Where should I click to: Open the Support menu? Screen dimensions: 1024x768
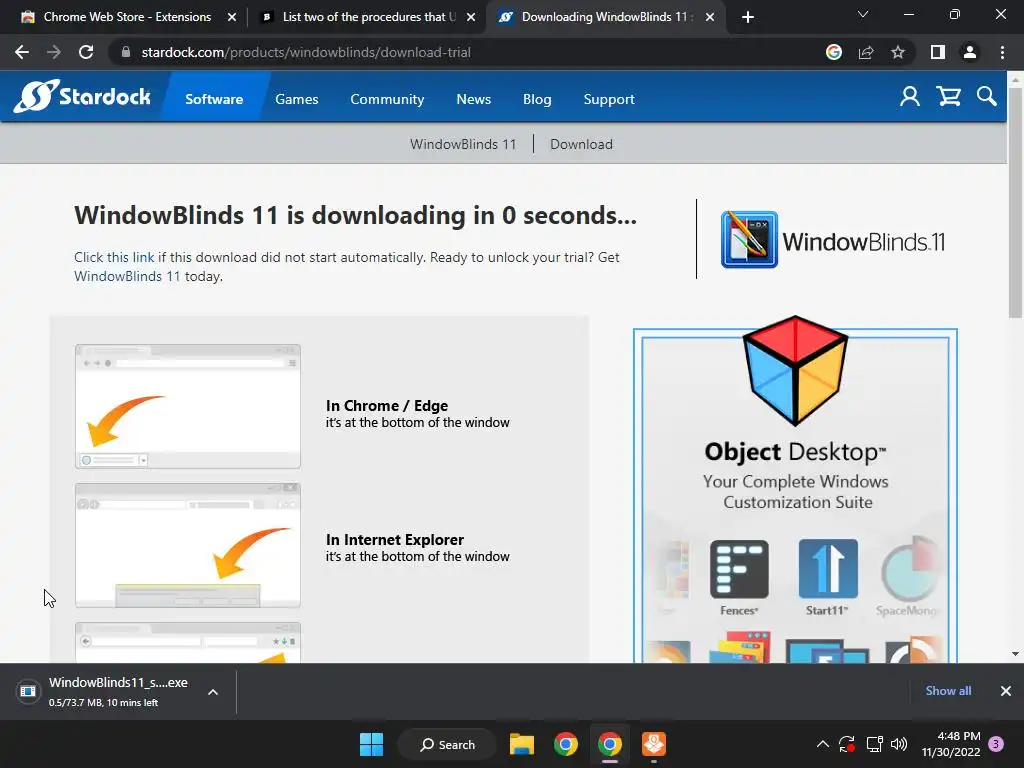tap(609, 99)
